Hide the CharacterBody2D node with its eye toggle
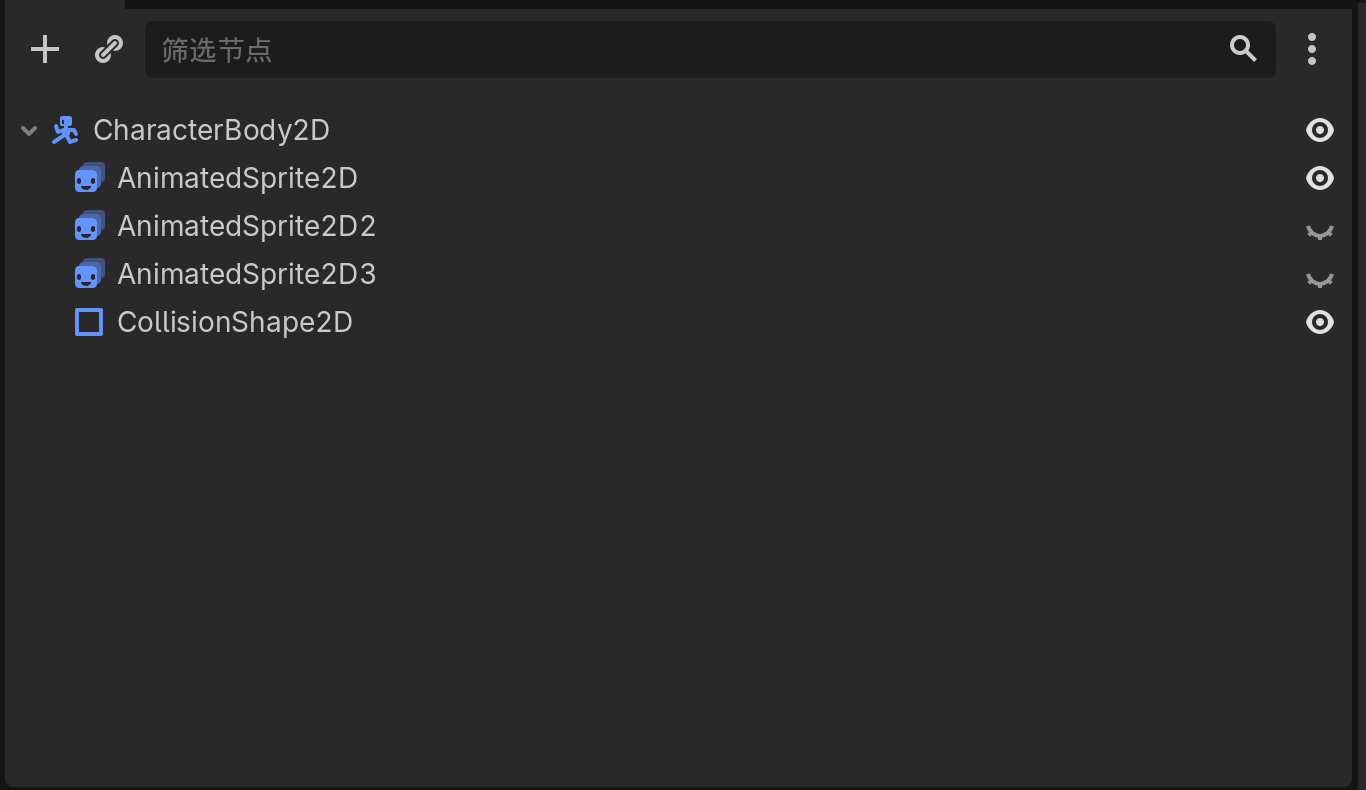Screen dimensions: 1366x790 tap(1320, 129)
